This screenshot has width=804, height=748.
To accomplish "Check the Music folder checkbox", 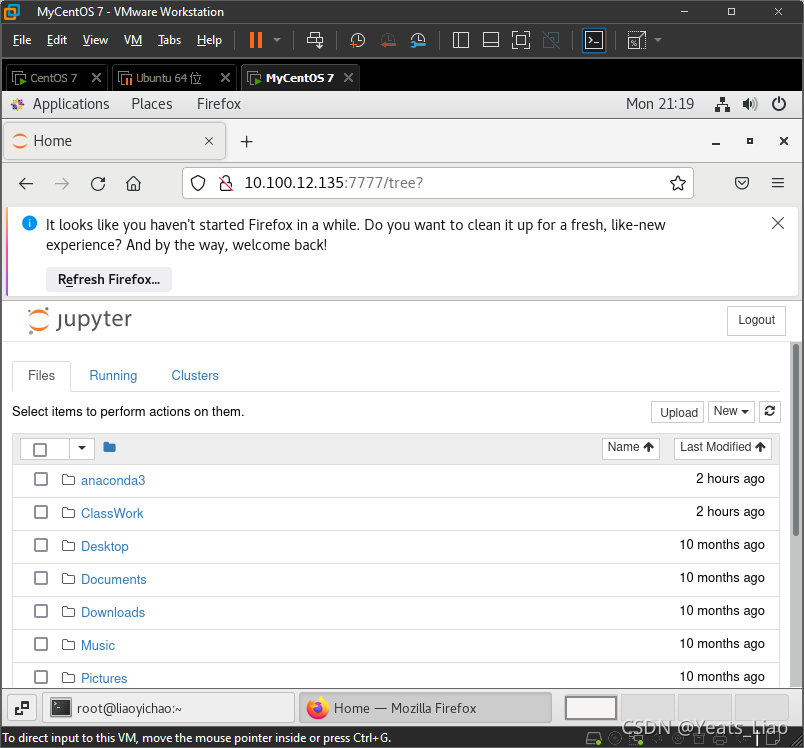I will (41, 644).
